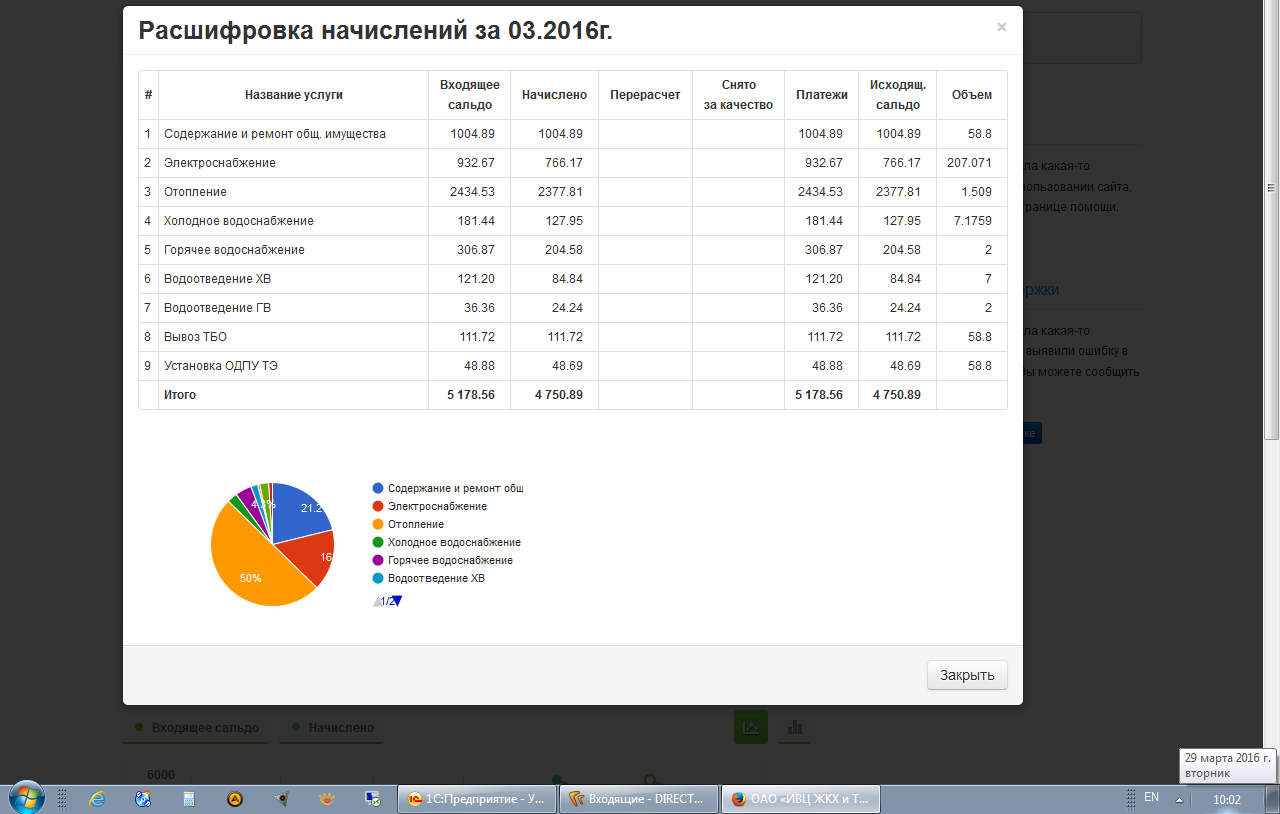The height and width of the screenshot is (814, 1280).
Task: Switch to Входящие - DIRECT taskbar window
Action: click(x=640, y=799)
